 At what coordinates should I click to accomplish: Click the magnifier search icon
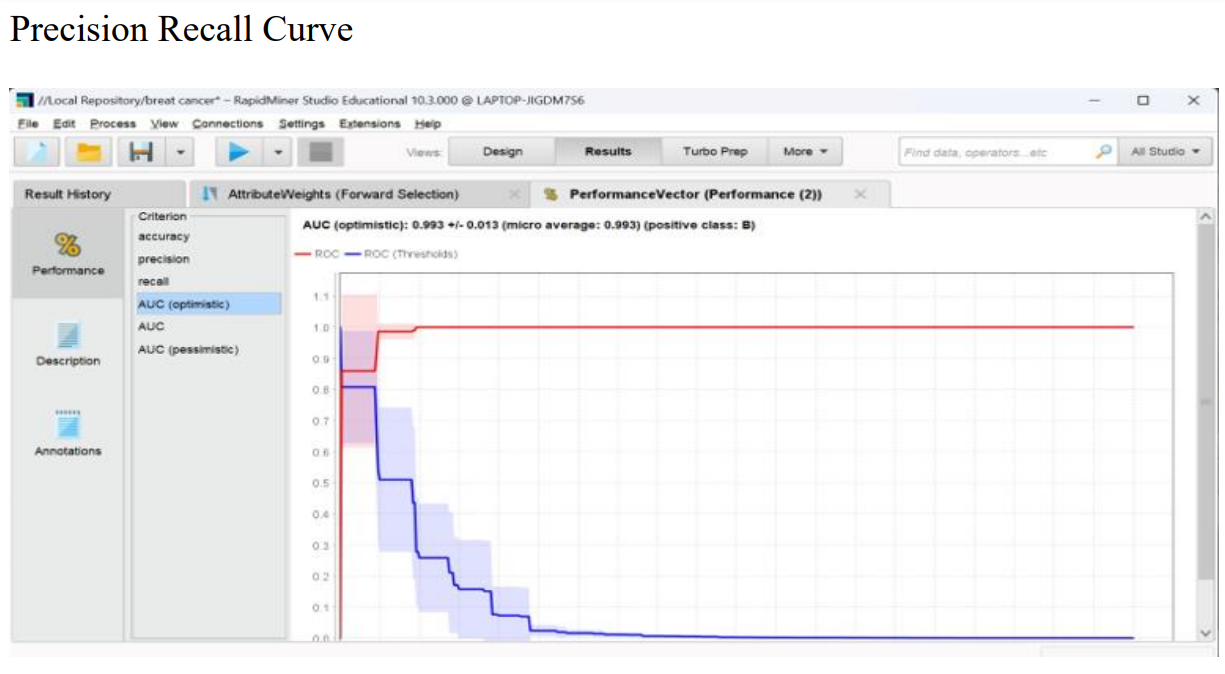click(x=1103, y=152)
